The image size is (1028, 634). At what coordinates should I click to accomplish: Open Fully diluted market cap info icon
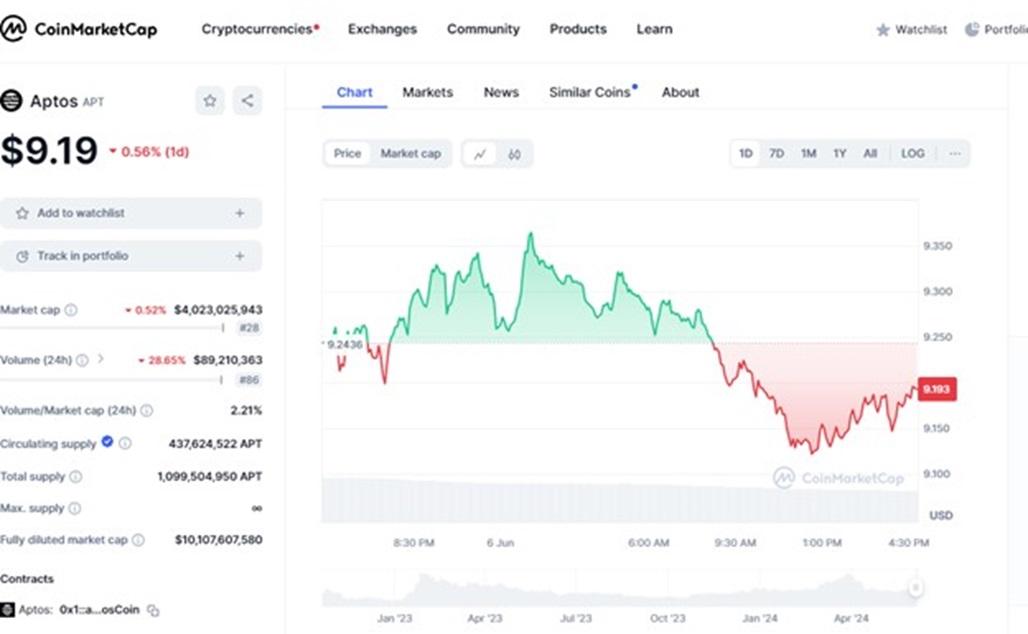click(x=138, y=540)
